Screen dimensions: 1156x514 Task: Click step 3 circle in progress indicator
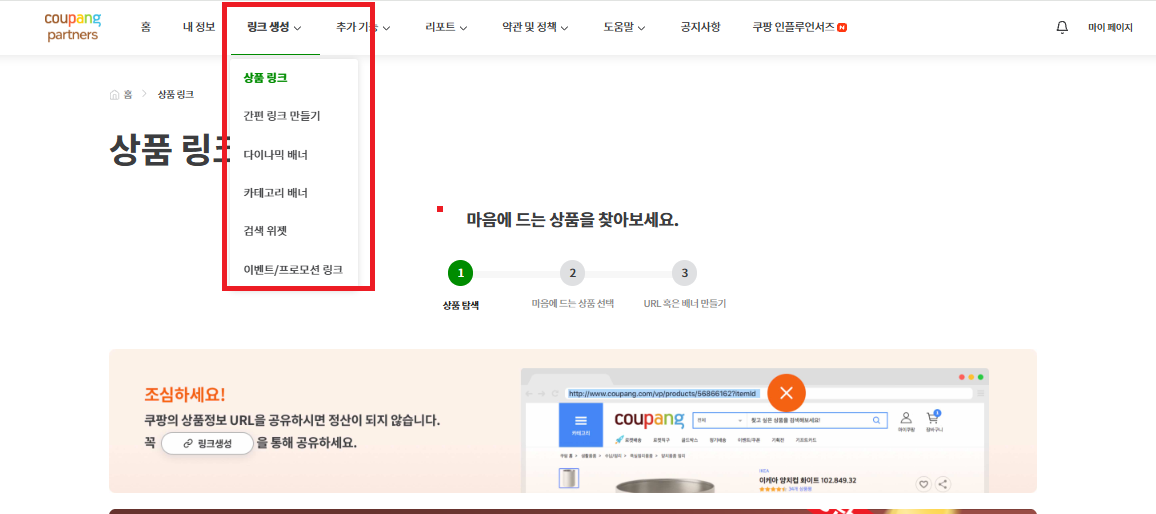click(x=684, y=274)
